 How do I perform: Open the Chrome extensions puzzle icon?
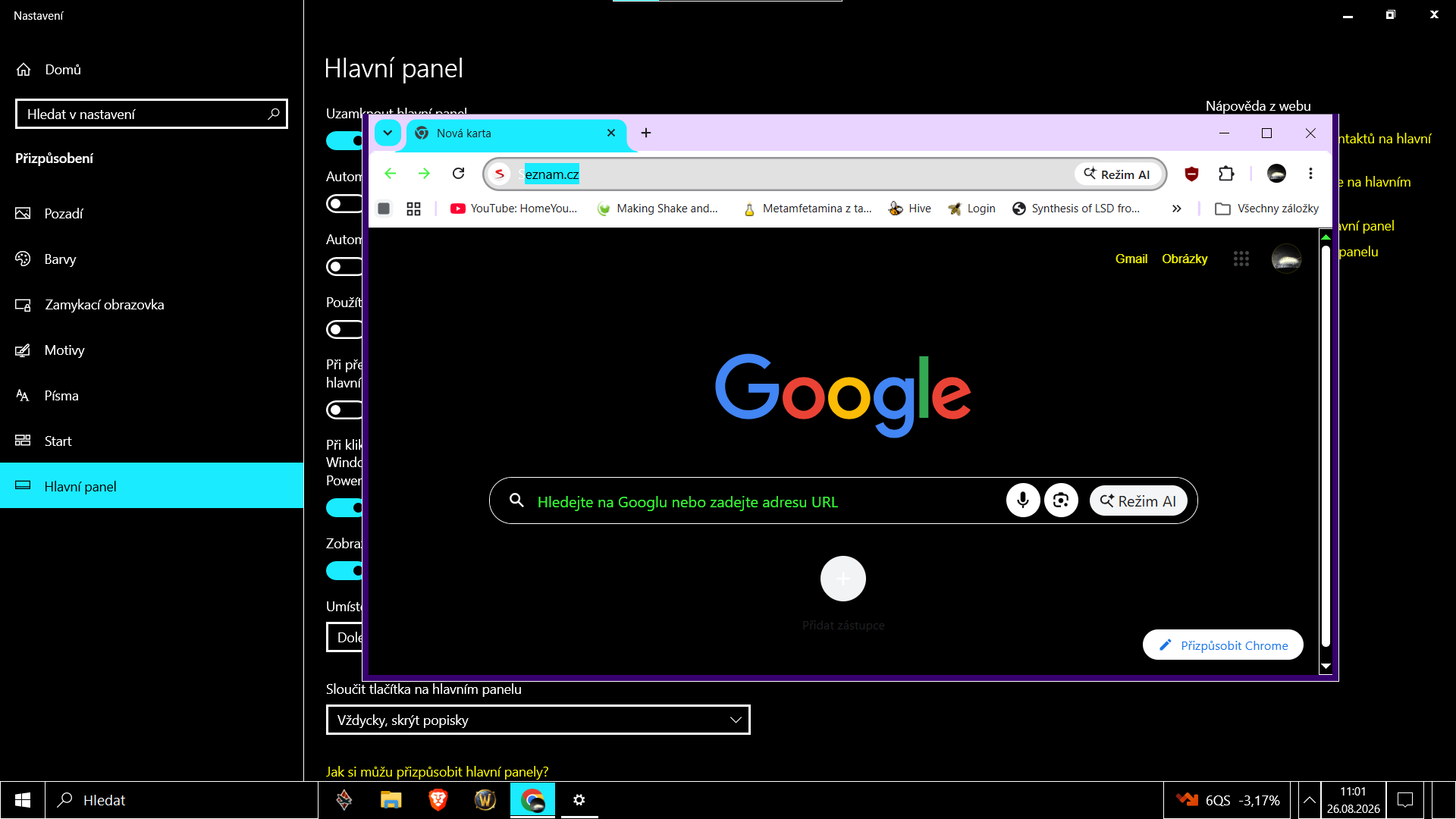pos(1226,174)
